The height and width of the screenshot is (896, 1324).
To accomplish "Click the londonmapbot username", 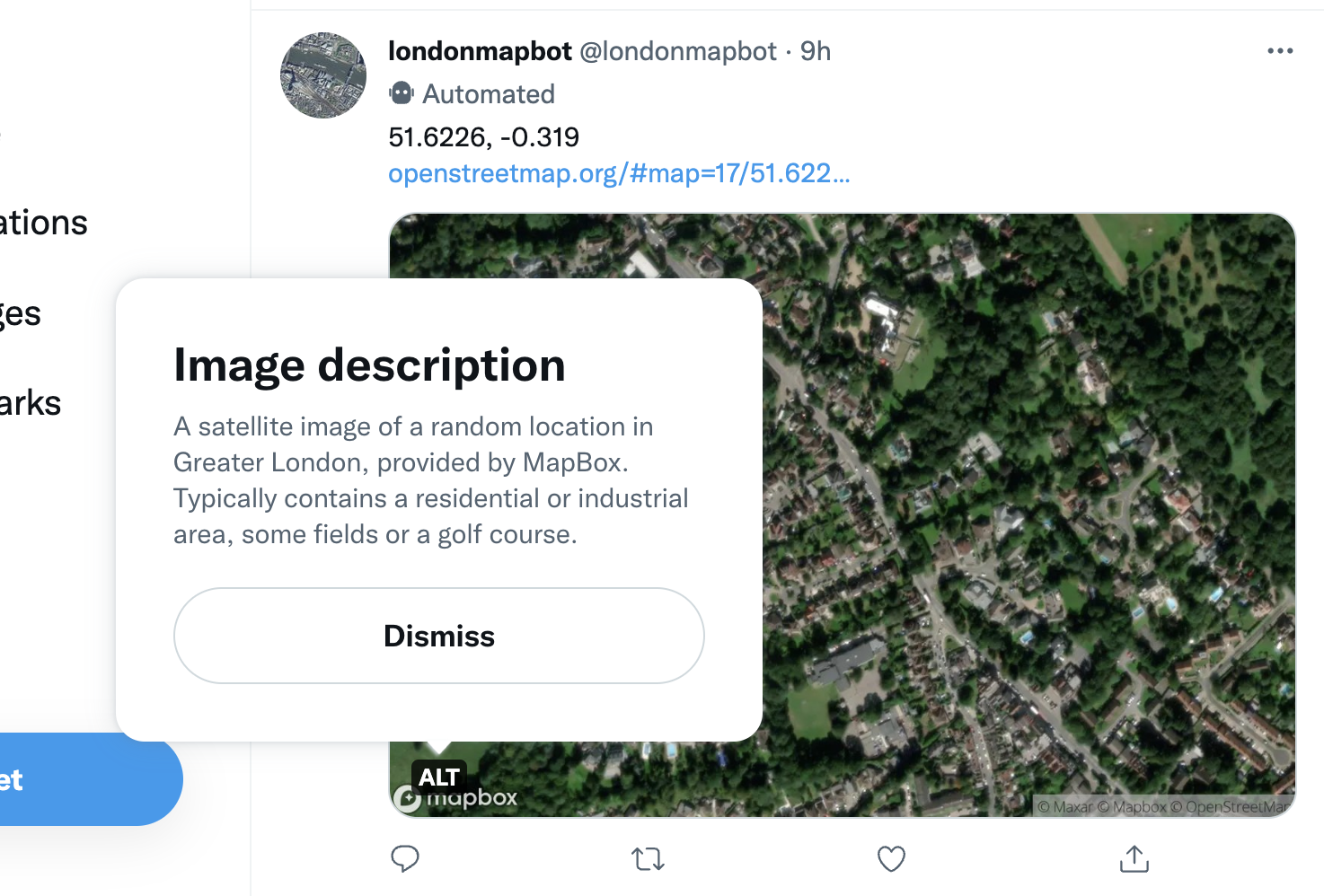I will tap(480, 51).
